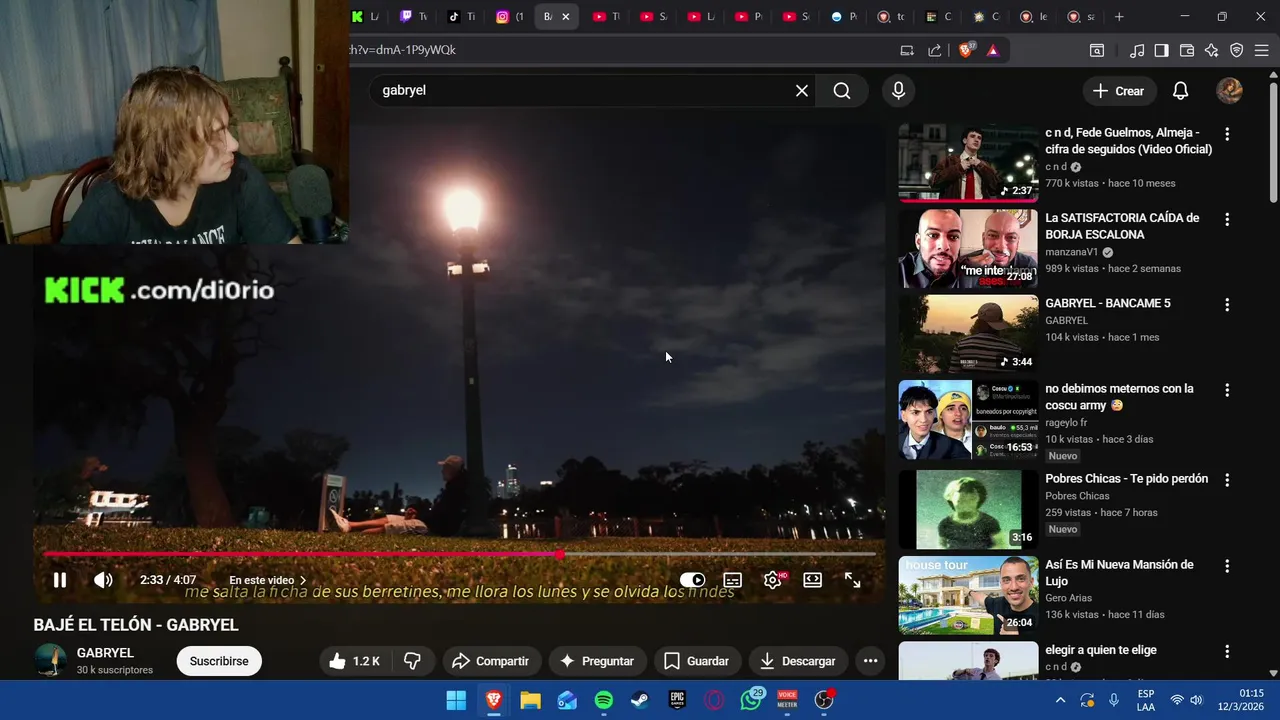This screenshot has height=720, width=1280.
Task: Open options menu for 'c n d, Fede Guelmos' video
Action: click(x=1227, y=134)
